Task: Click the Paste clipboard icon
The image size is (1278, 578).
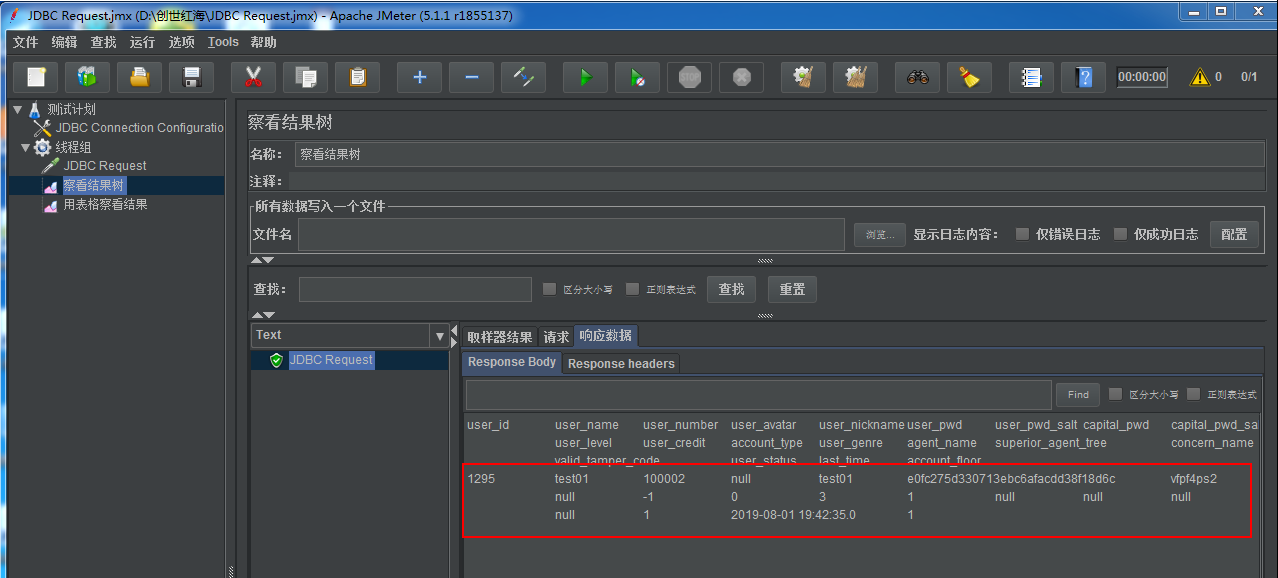Action: click(357, 77)
